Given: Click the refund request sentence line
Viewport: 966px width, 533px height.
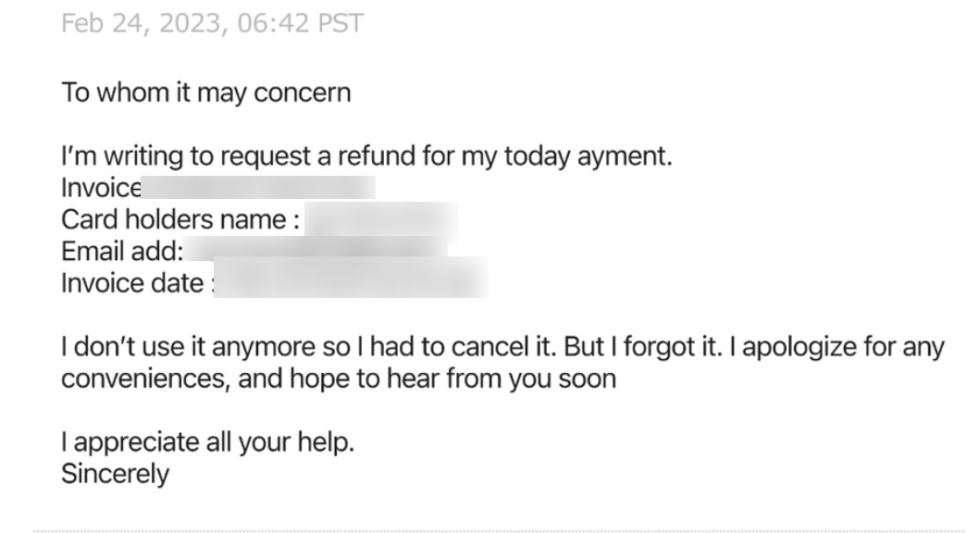Looking at the screenshot, I should (367, 156).
